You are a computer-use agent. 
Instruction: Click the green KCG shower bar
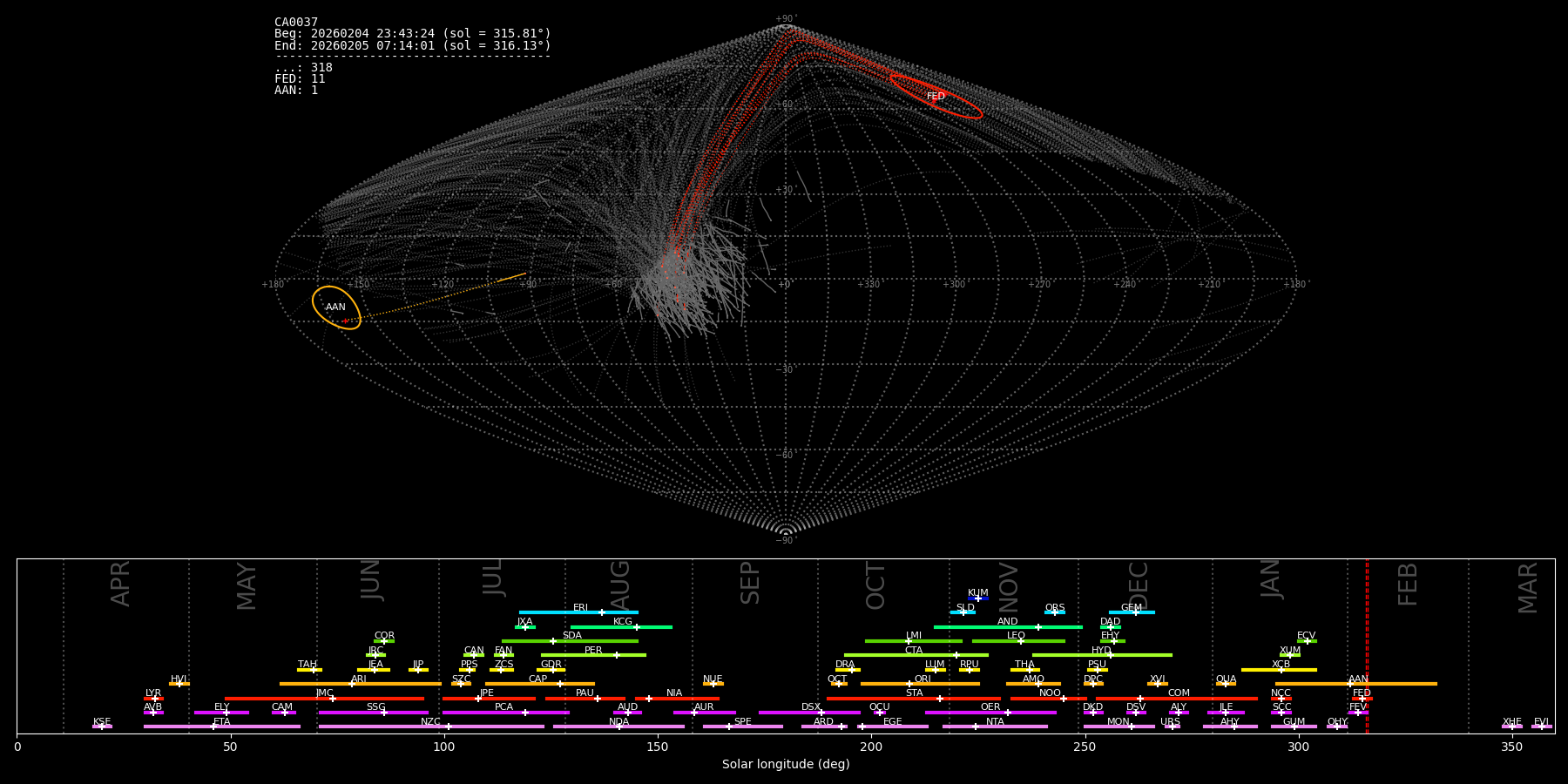click(x=621, y=627)
